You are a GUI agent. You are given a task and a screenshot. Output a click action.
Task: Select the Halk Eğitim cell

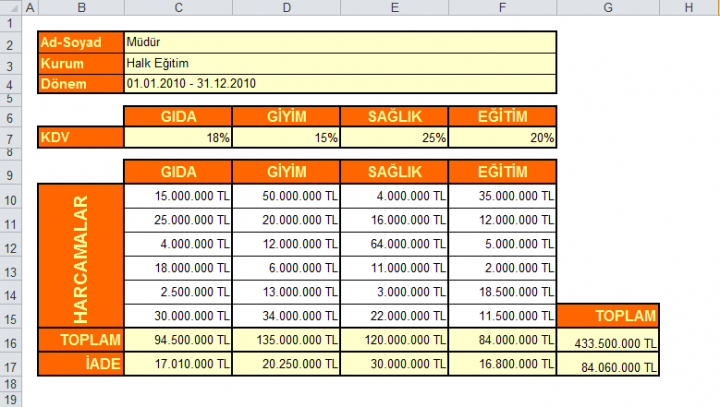click(x=339, y=63)
